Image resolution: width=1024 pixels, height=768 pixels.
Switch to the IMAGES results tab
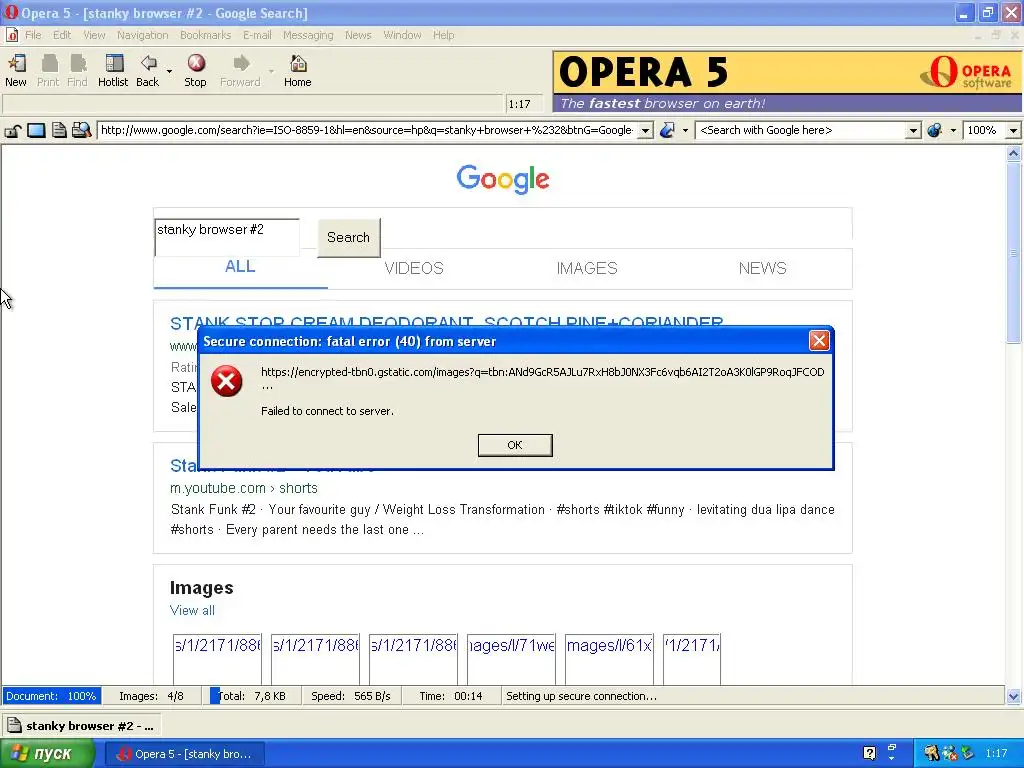[586, 268]
